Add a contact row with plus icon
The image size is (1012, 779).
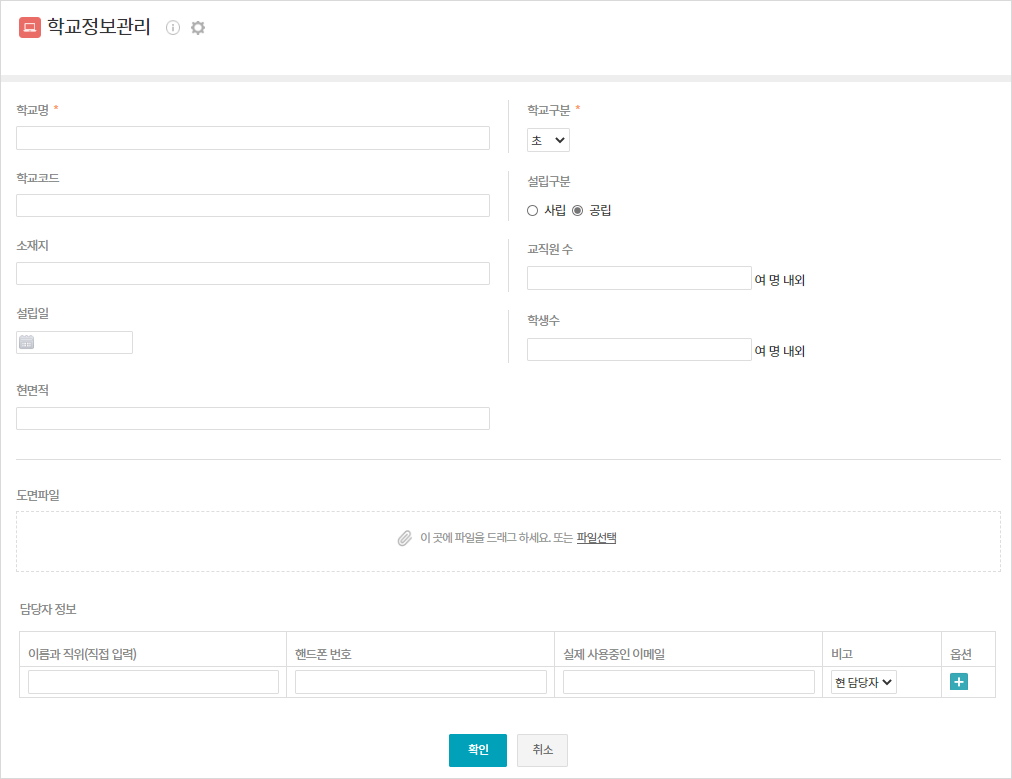(x=958, y=682)
